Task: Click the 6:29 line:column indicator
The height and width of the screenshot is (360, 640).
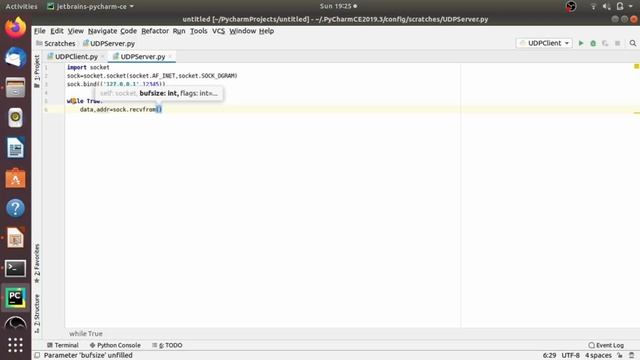Action: (549, 356)
